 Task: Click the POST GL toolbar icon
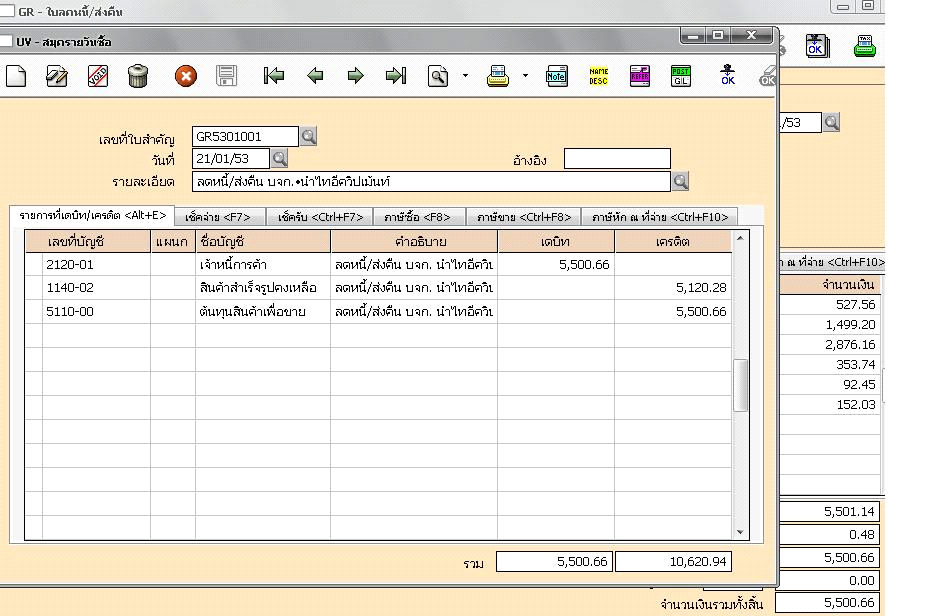680,76
